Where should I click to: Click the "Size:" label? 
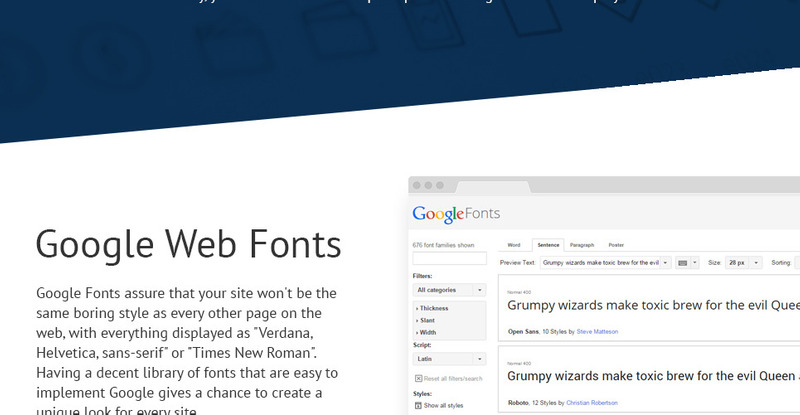pyautogui.click(x=714, y=263)
